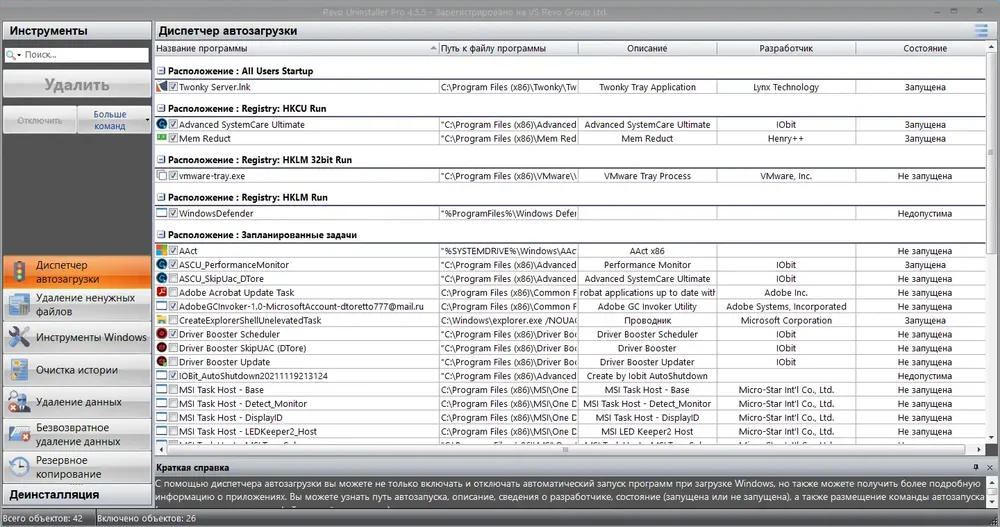Click the Driver Booster Update row icon
The height and width of the screenshot is (527, 1000).
(x=161, y=362)
